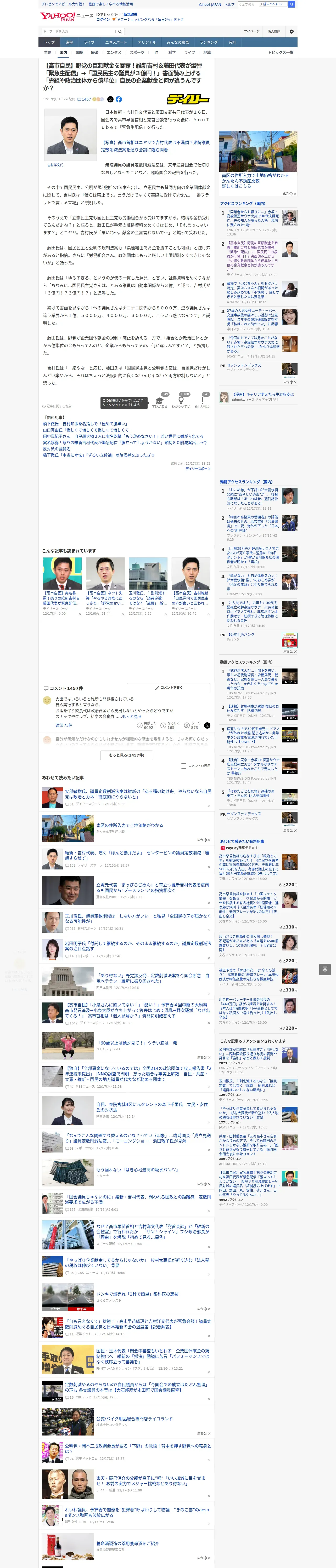Open the みんなの意見 tab
Viewport: 336px width, 1568px height.
178,42
